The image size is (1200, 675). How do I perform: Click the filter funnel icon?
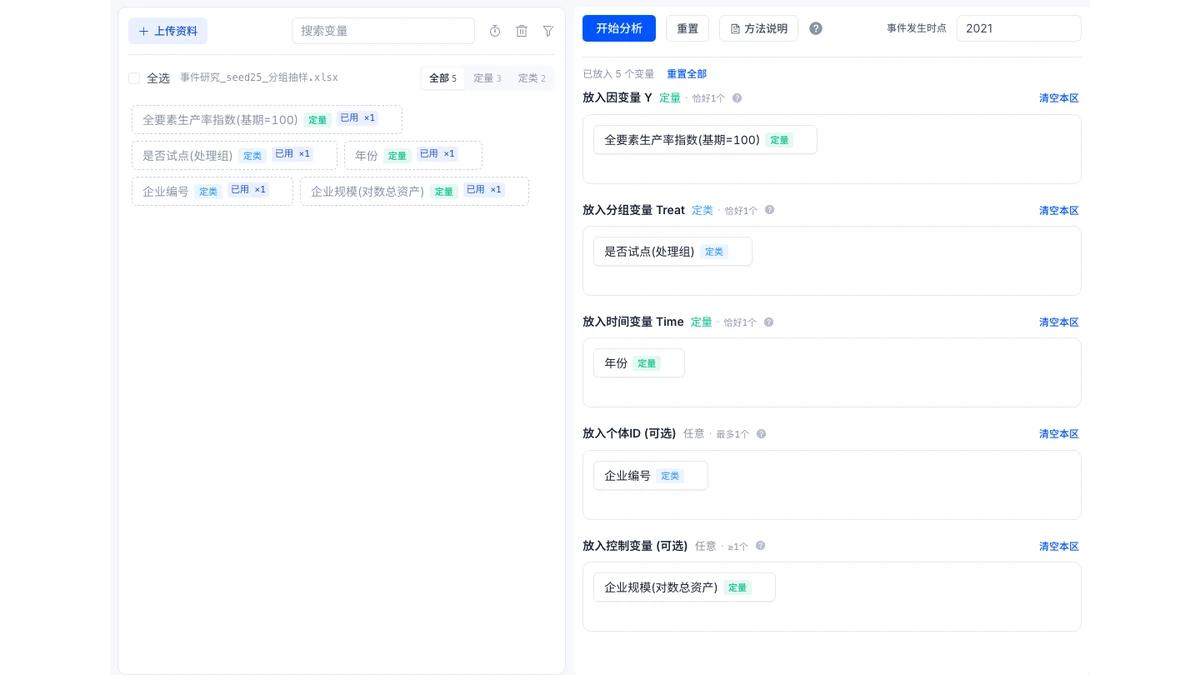(548, 31)
